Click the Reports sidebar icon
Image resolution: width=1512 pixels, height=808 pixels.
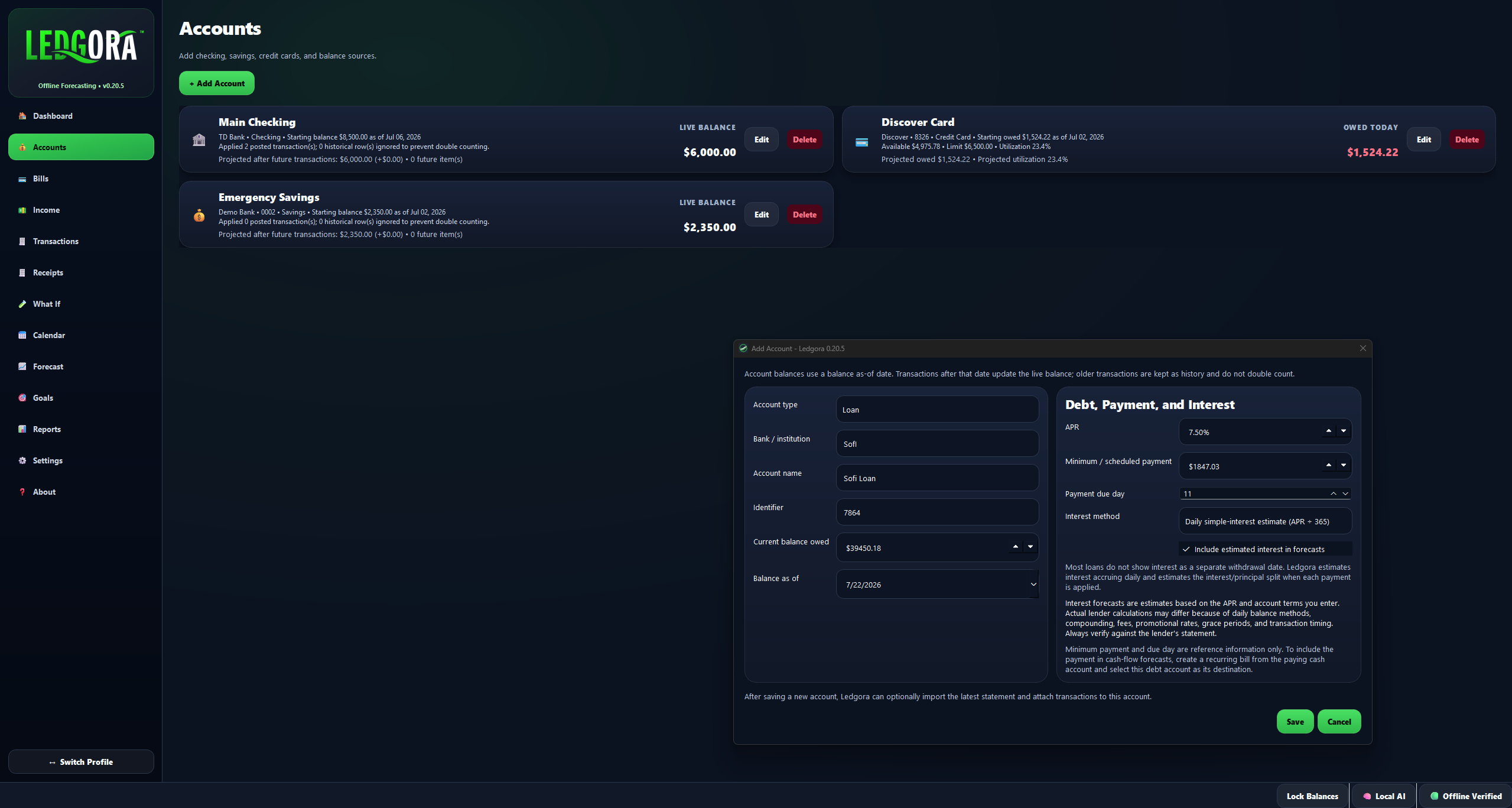click(x=22, y=429)
